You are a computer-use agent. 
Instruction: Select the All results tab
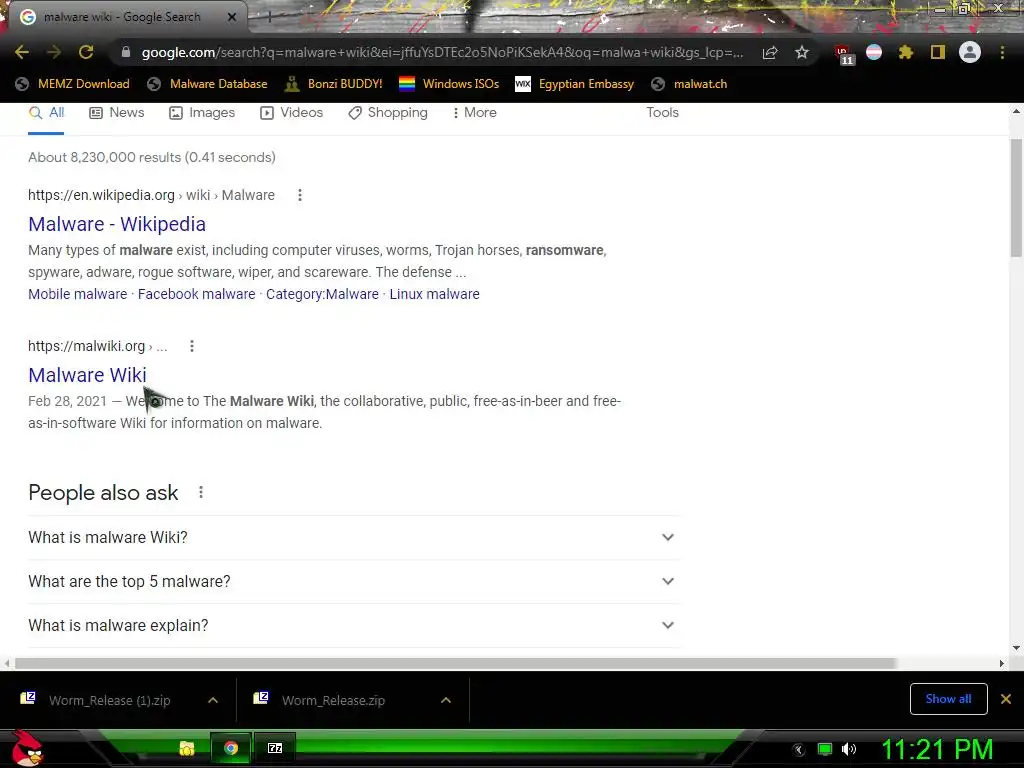[46, 113]
